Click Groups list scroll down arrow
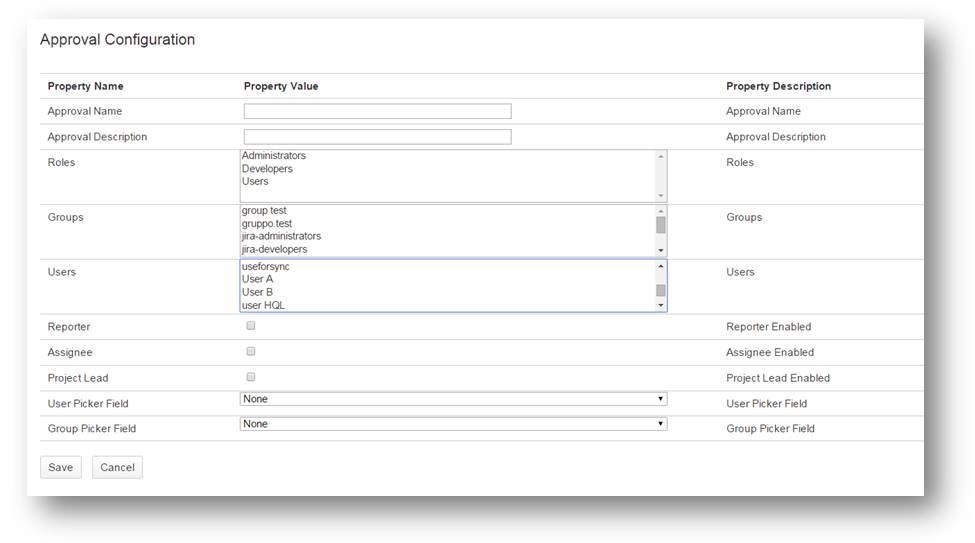 [660, 249]
